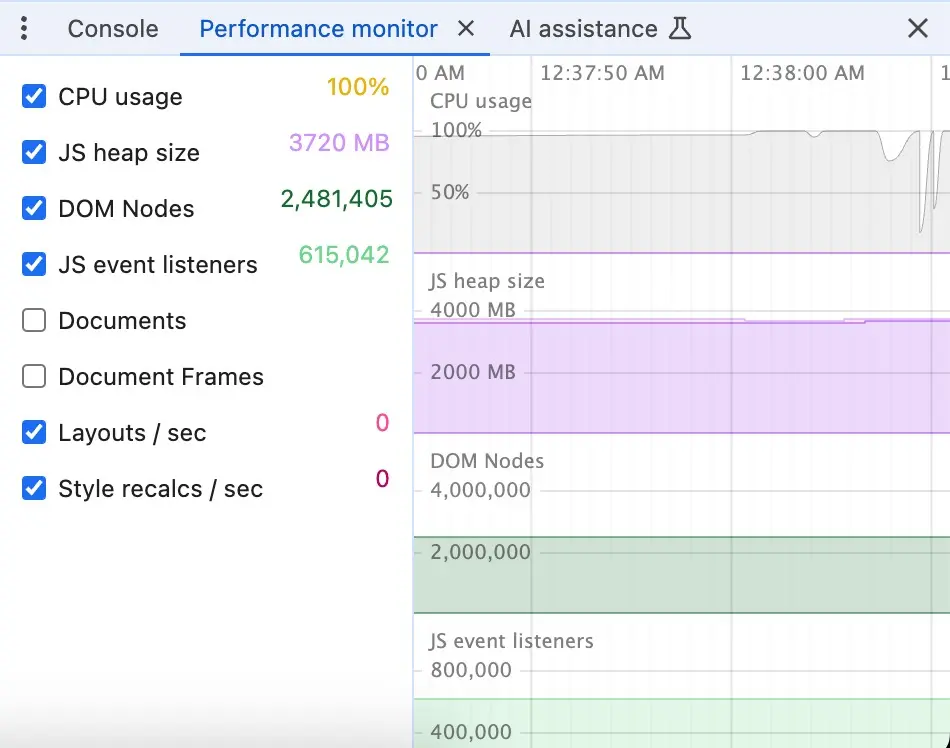
Task: Disable the JS heap size metric
Action: point(34,152)
